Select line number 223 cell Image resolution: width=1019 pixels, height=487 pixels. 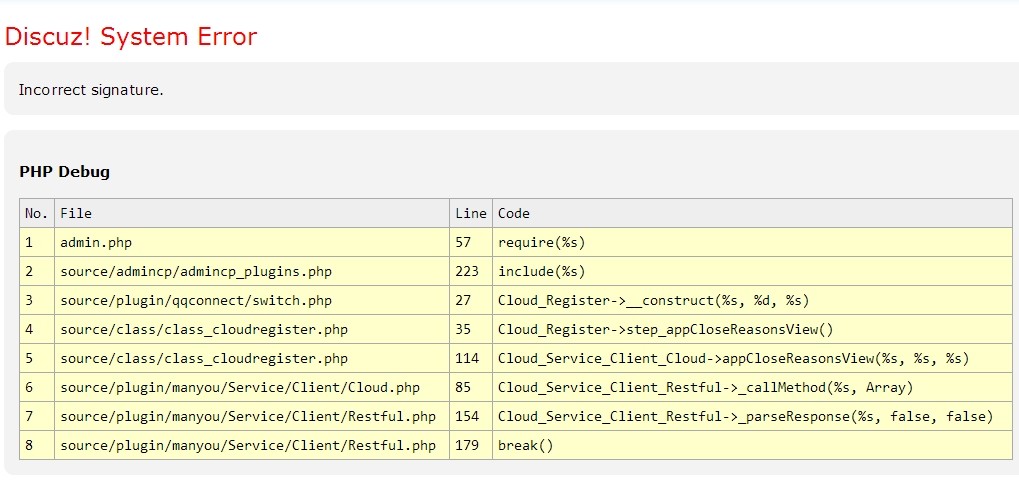pyautogui.click(x=467, y=271)
